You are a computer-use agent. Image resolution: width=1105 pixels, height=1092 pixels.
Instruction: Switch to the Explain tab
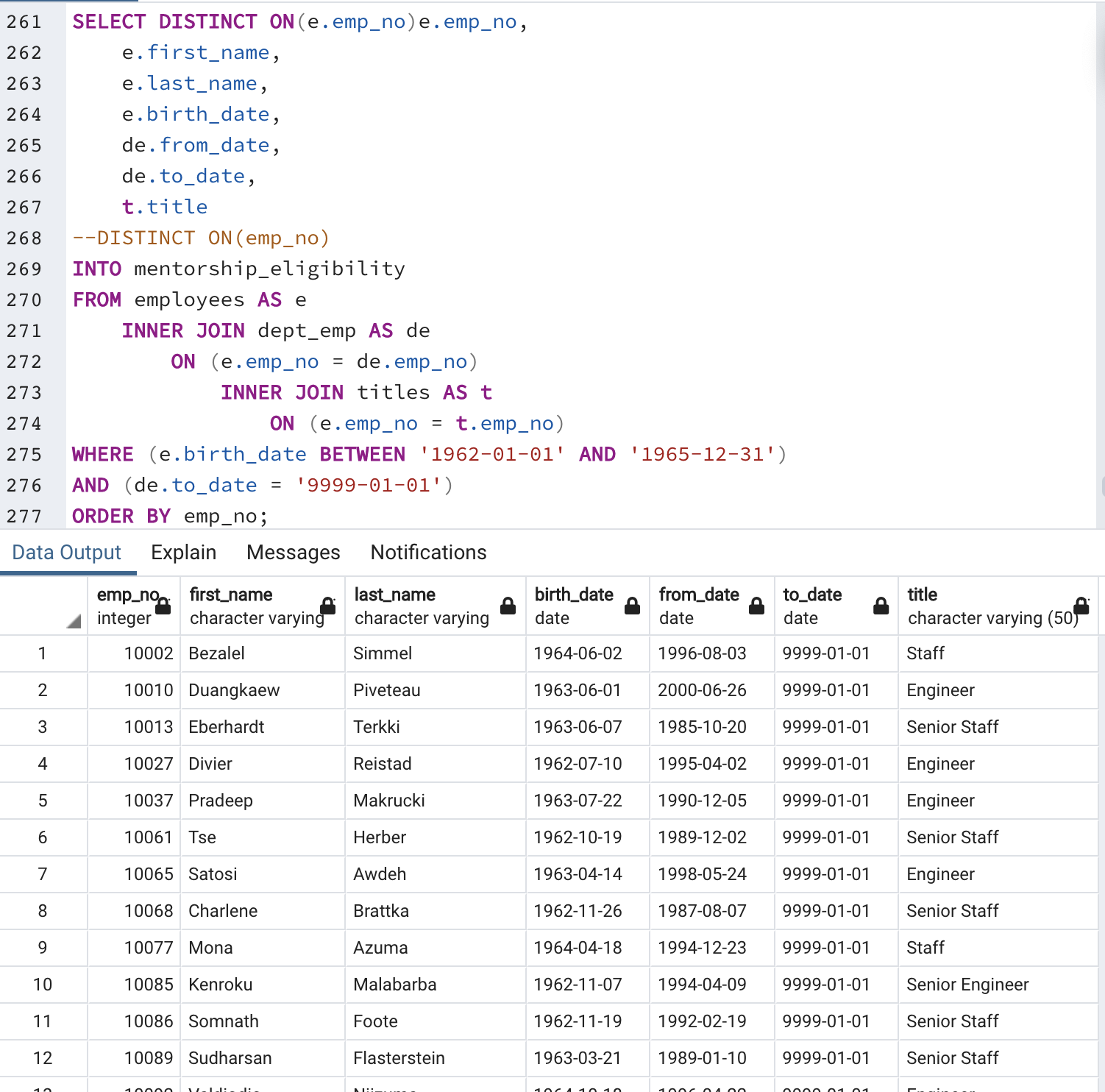(183, 552)
